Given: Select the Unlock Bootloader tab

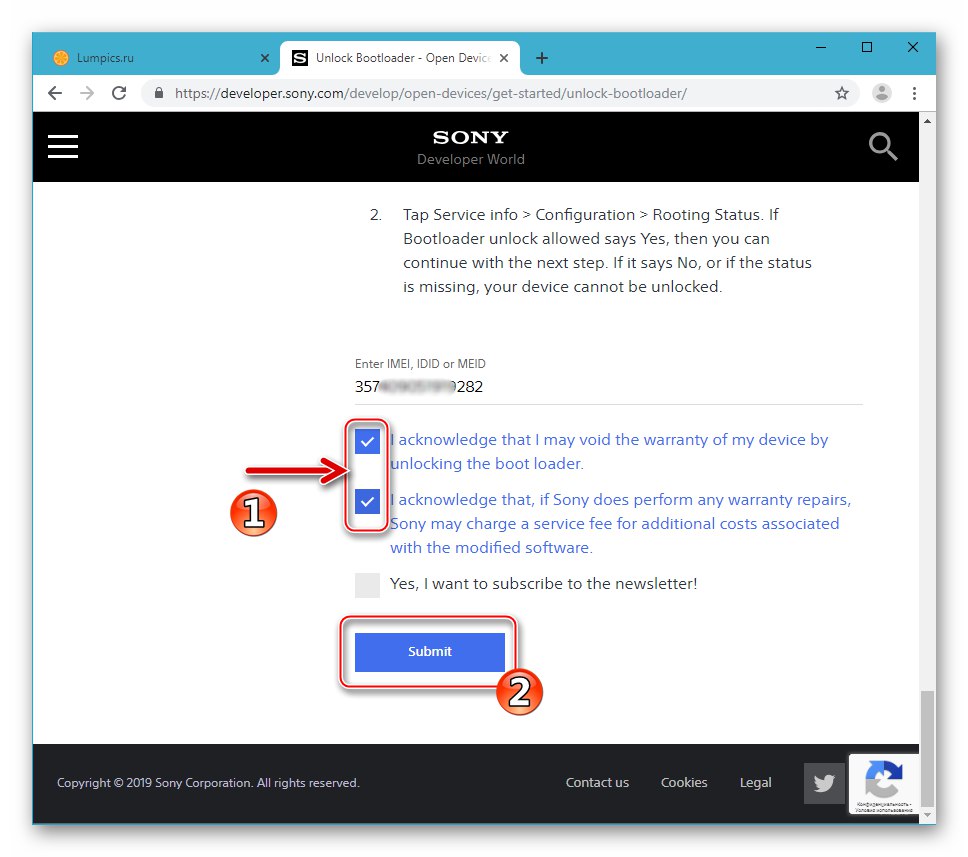Looking at the screenshot, I should pyautogui.click(x=400, y=58).
